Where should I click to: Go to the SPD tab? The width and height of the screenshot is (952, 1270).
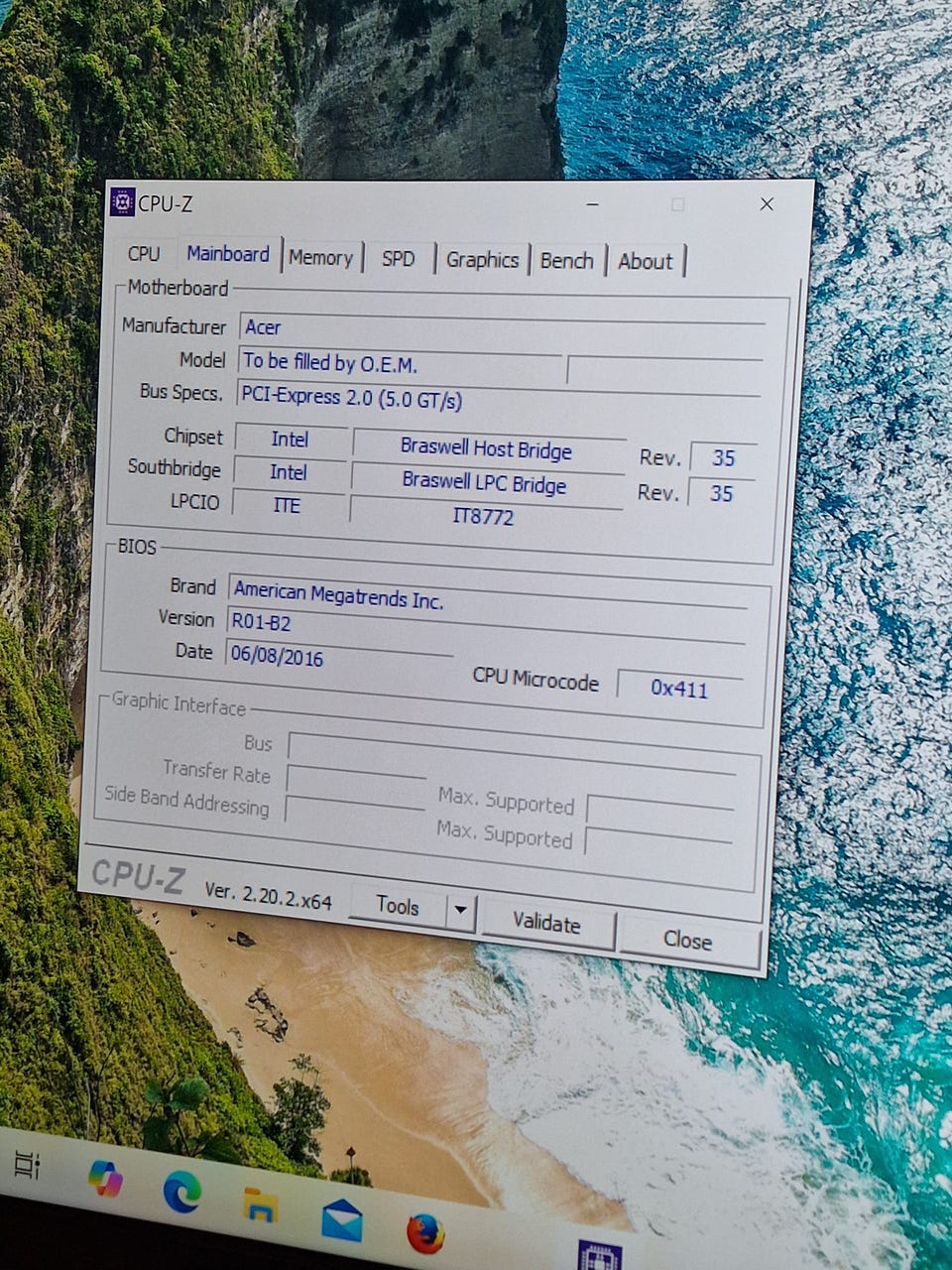point(398,258)
